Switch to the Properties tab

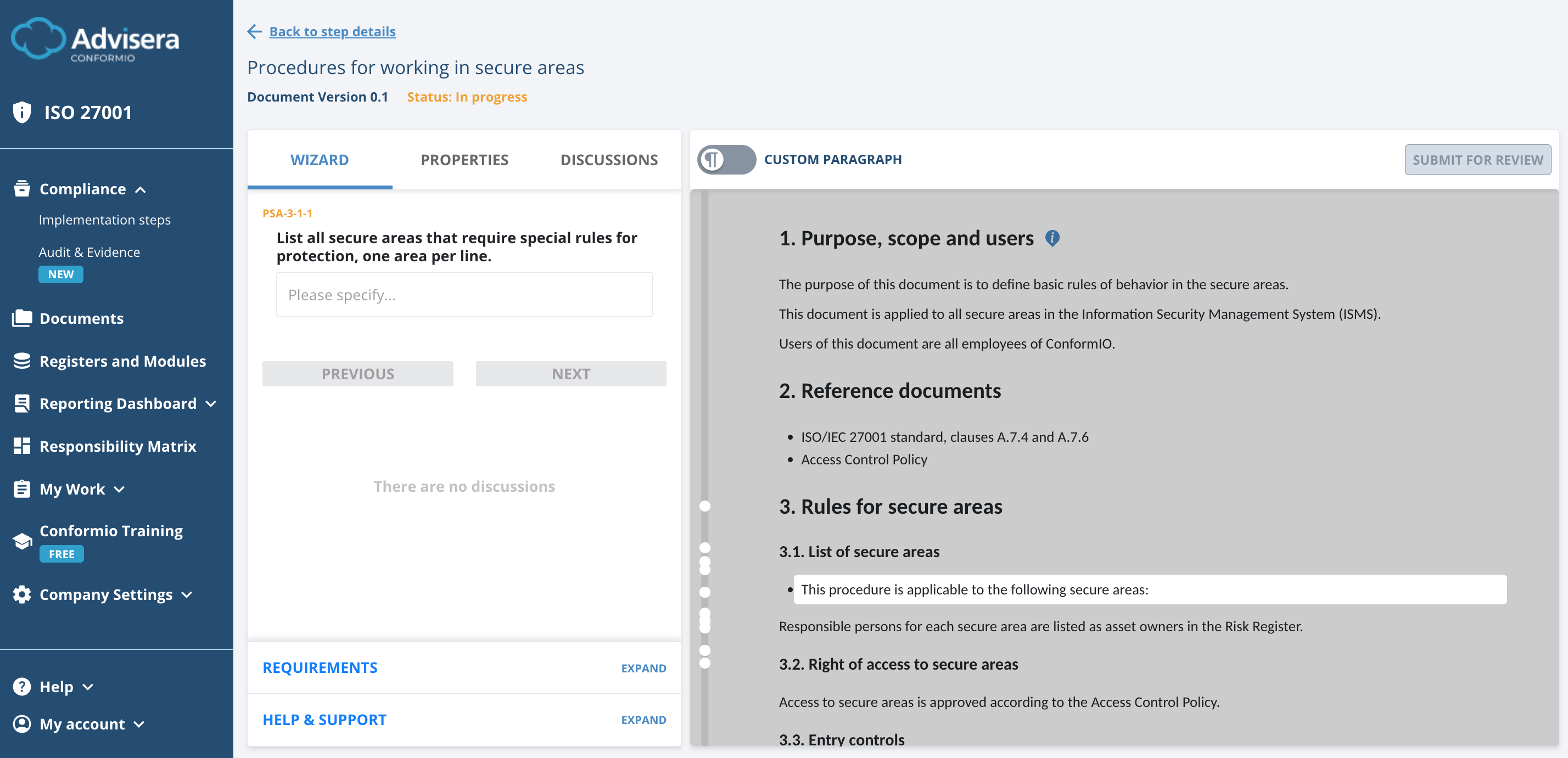464,159
